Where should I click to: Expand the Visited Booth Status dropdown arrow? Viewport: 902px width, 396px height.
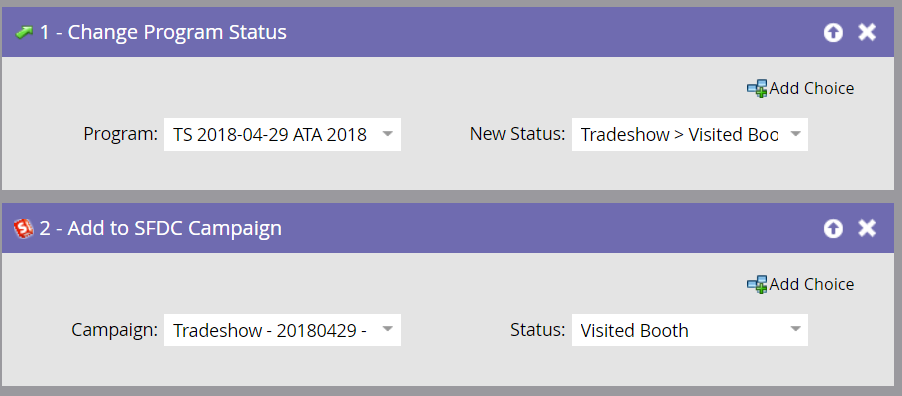tap(796, 330)
